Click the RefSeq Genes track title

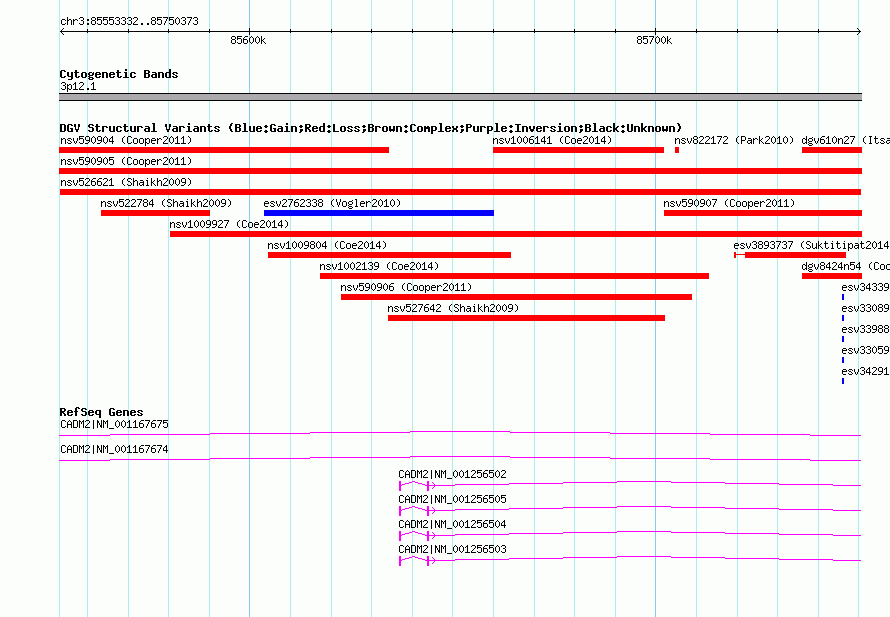[101, 412]
